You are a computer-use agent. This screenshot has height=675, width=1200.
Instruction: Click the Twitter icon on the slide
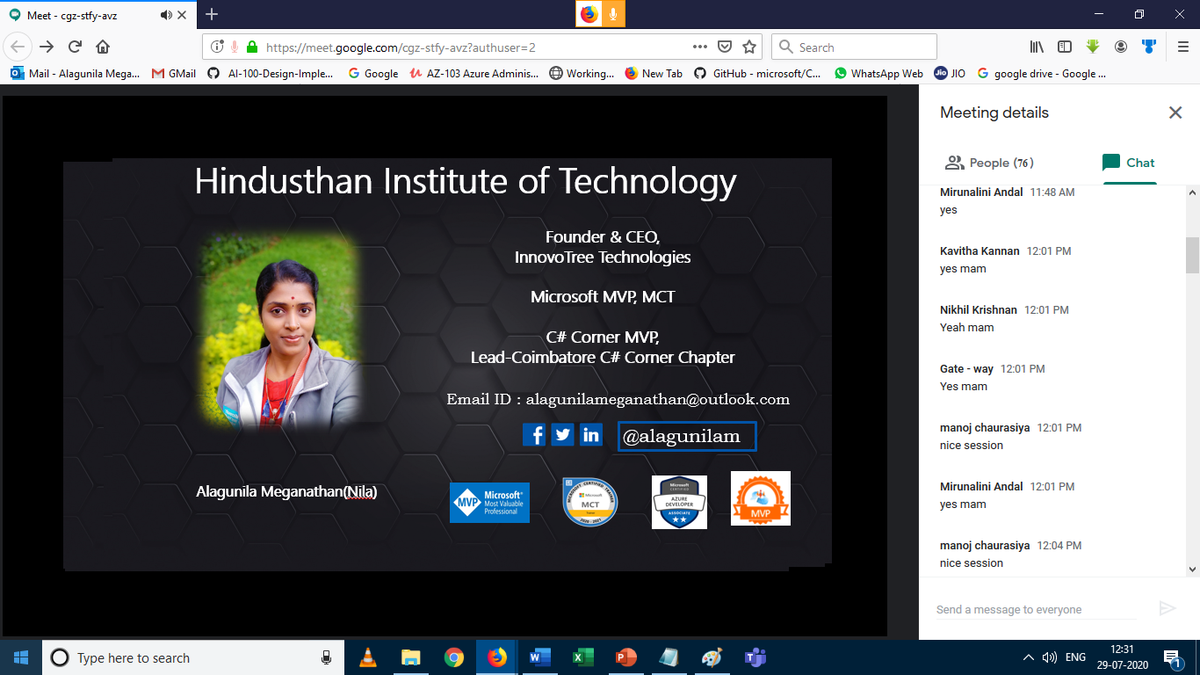tap(563, 435)
